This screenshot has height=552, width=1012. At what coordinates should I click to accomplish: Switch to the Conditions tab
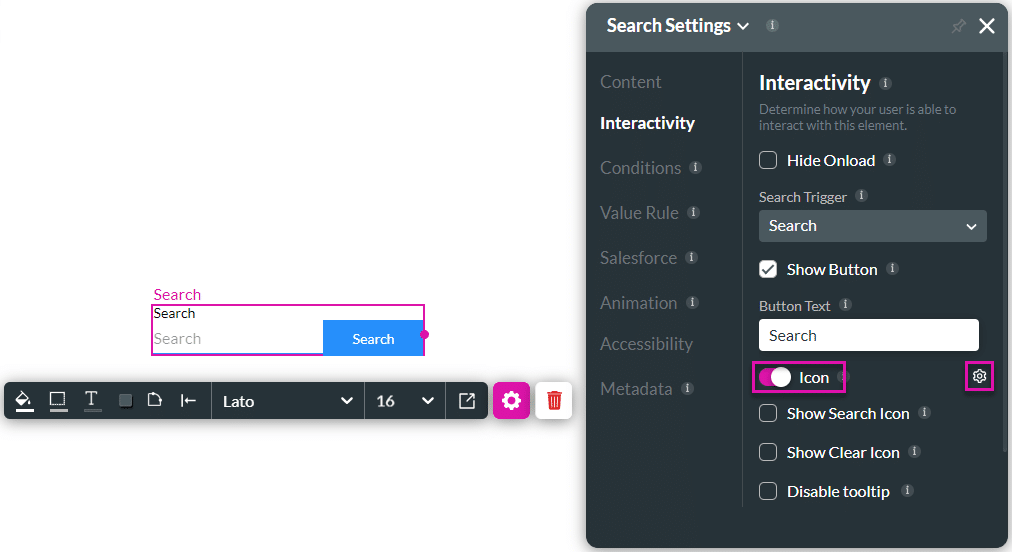640,168
